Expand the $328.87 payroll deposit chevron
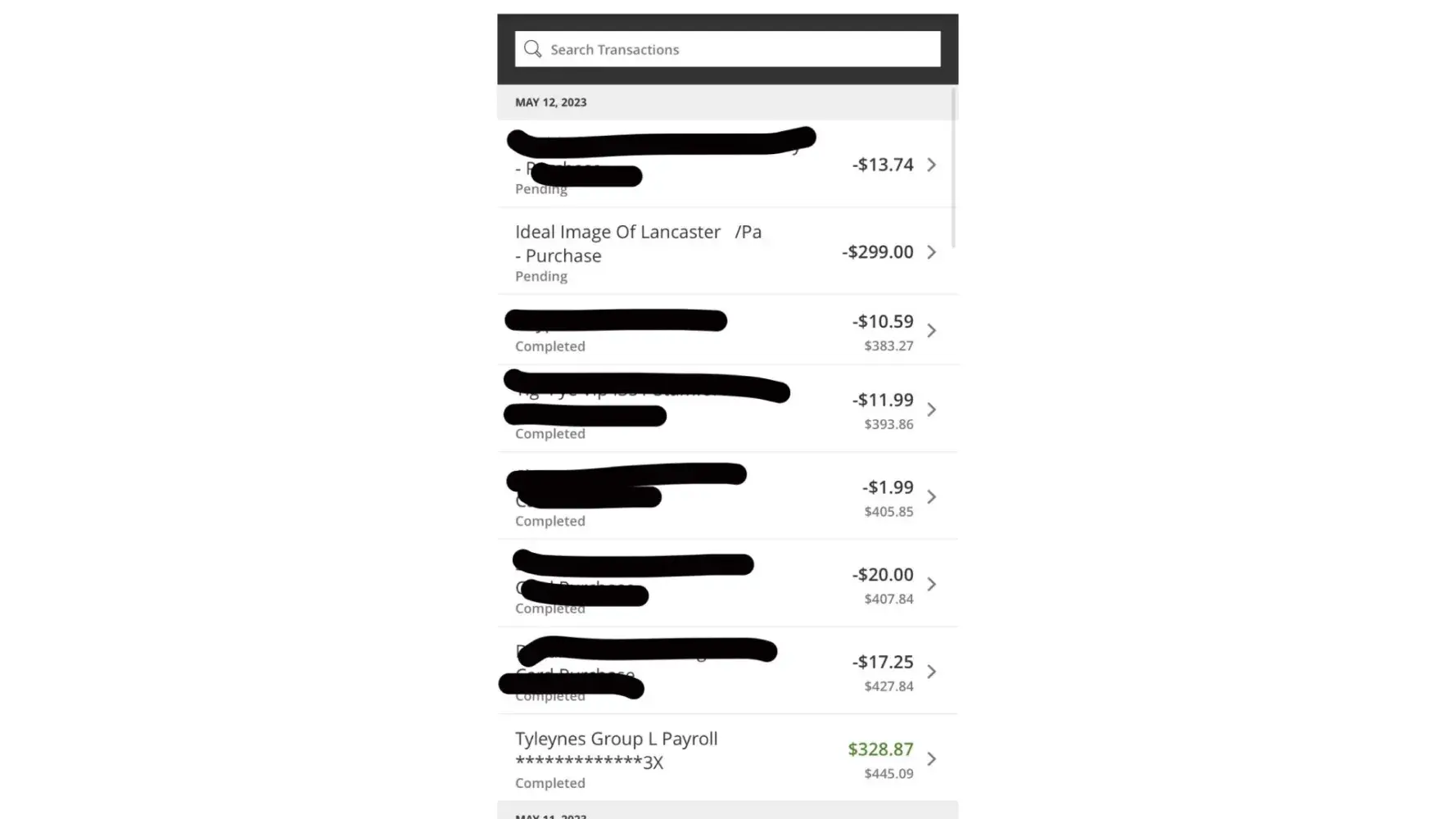 932,759
